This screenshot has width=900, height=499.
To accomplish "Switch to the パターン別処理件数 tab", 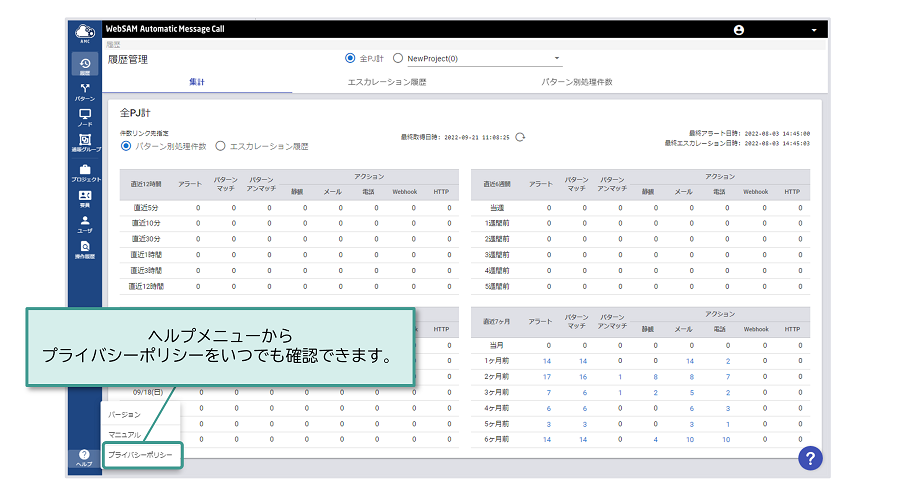I will (x=576, y=82).
